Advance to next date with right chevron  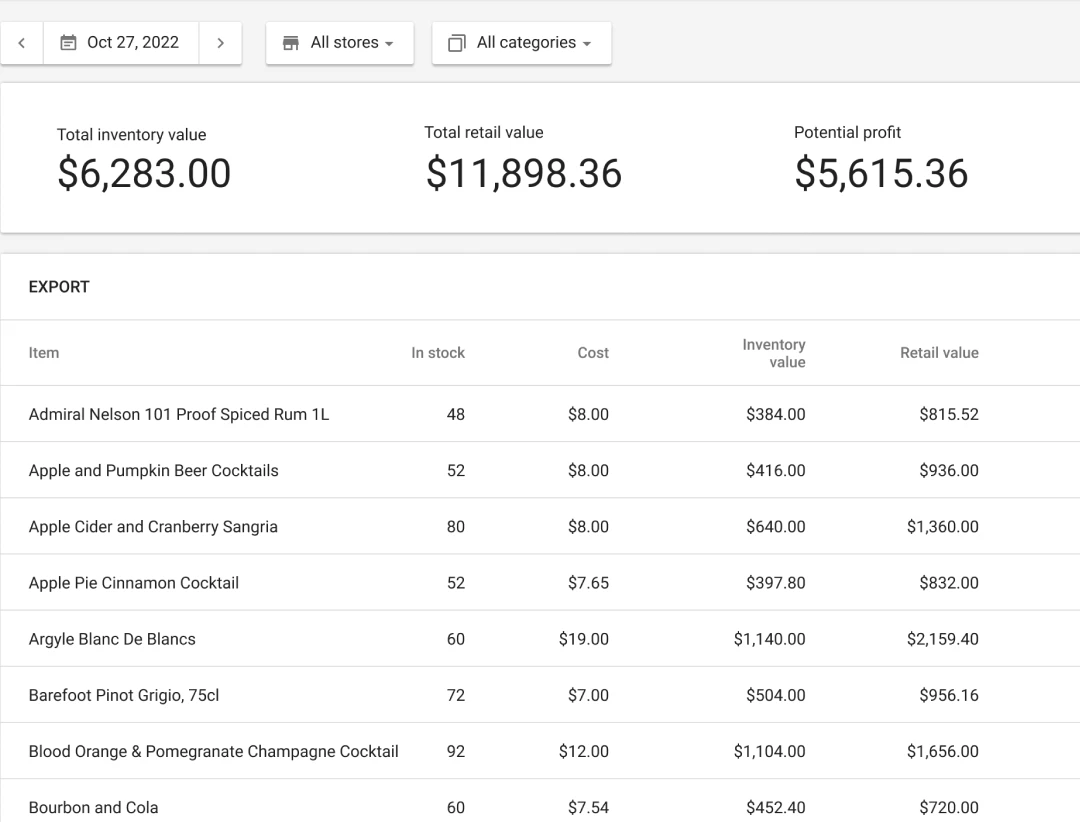(220, 43)
